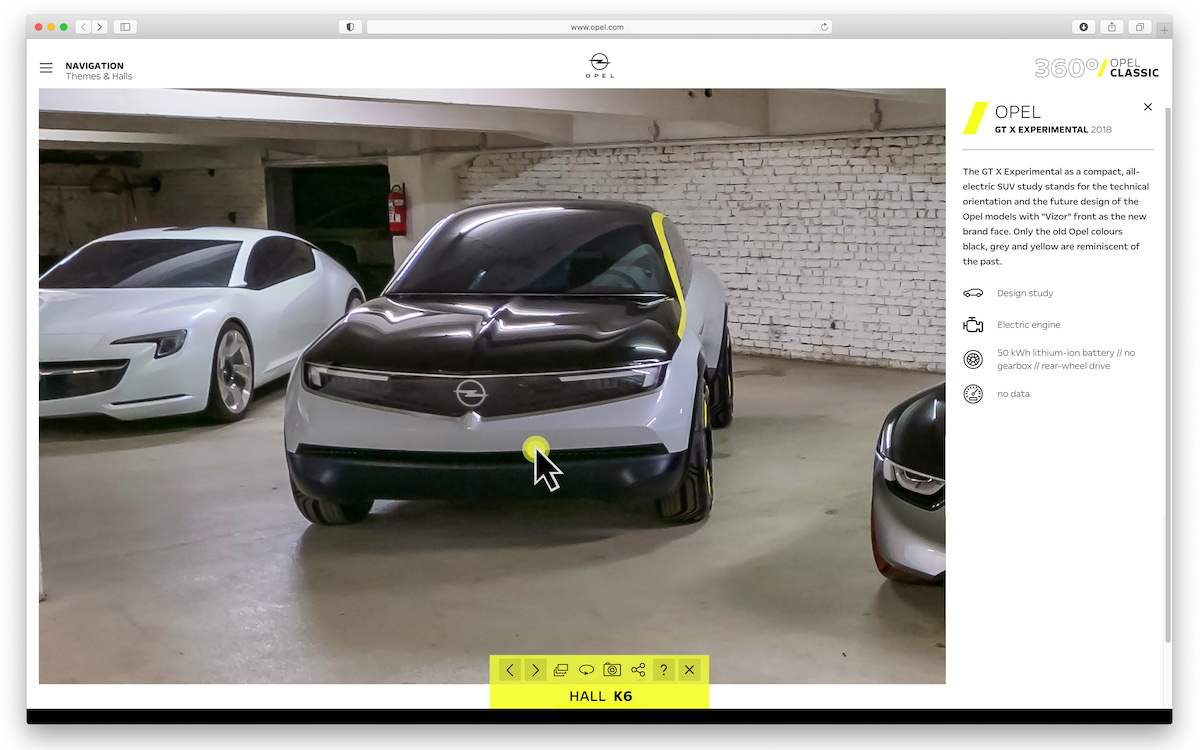Show Safari tab overview
This screenshot has width=1200, height=750.
click(1140, 27)
